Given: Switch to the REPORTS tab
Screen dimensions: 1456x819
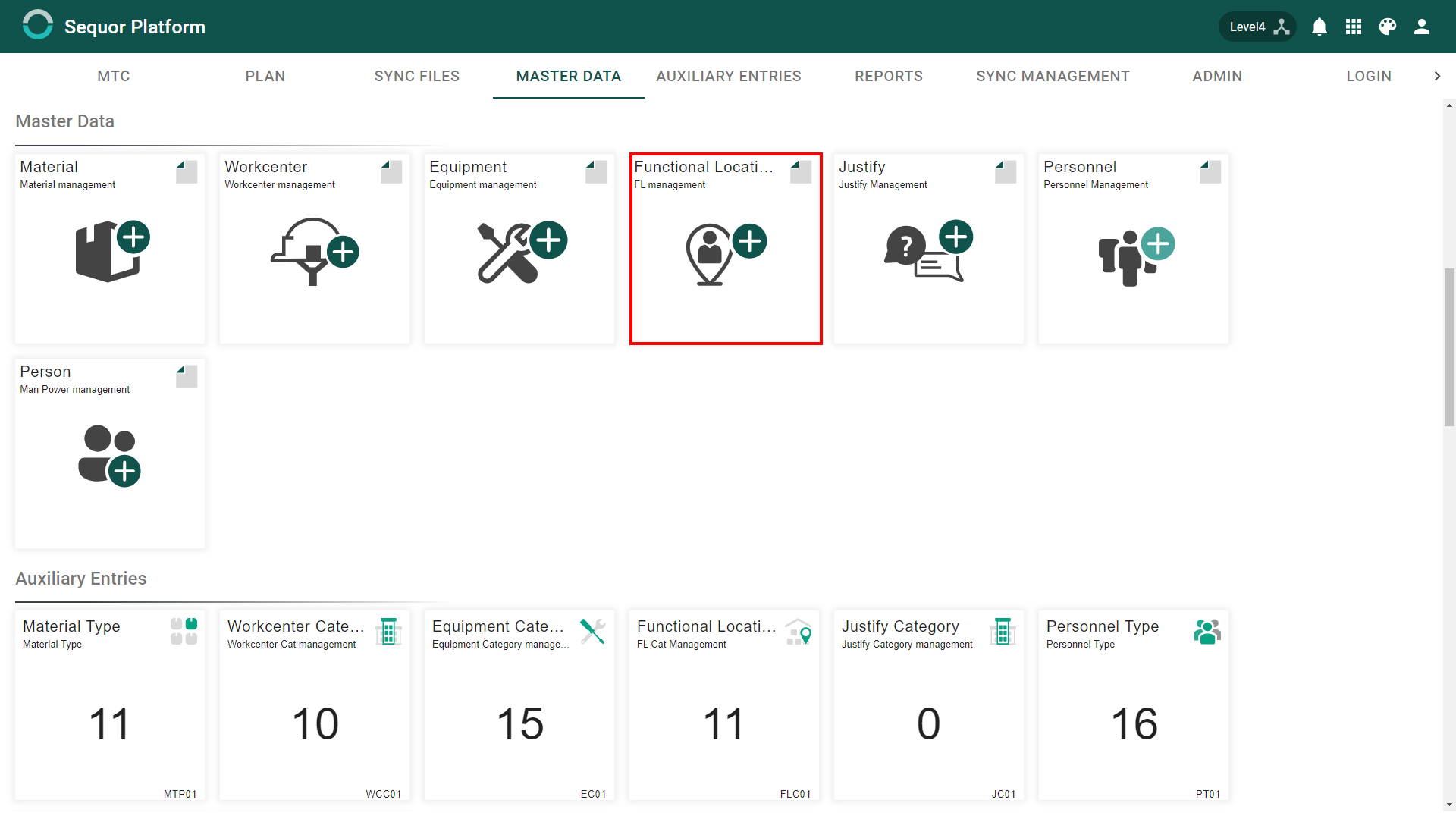Looking at the screenshot, I should (889, 76).
